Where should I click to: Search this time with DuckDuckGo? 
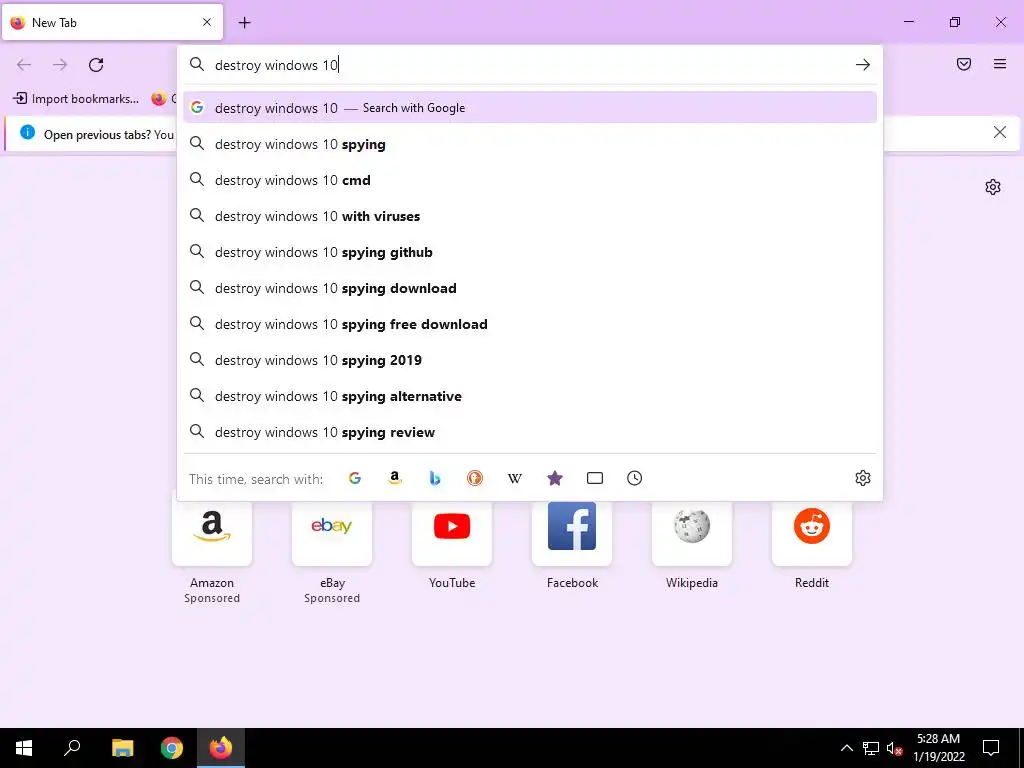coord(475,478)
